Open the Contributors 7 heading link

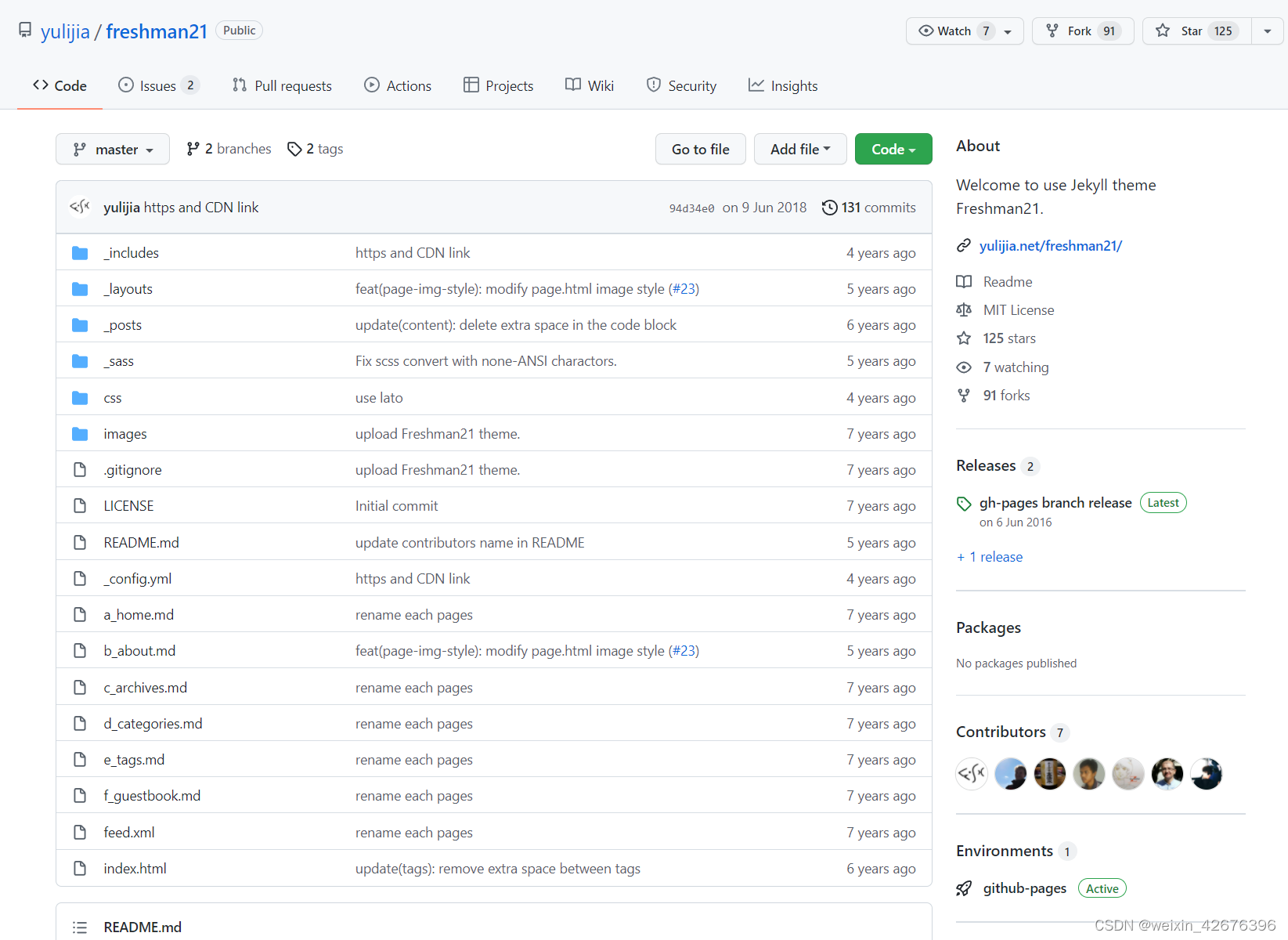(x=1012, y=732)
